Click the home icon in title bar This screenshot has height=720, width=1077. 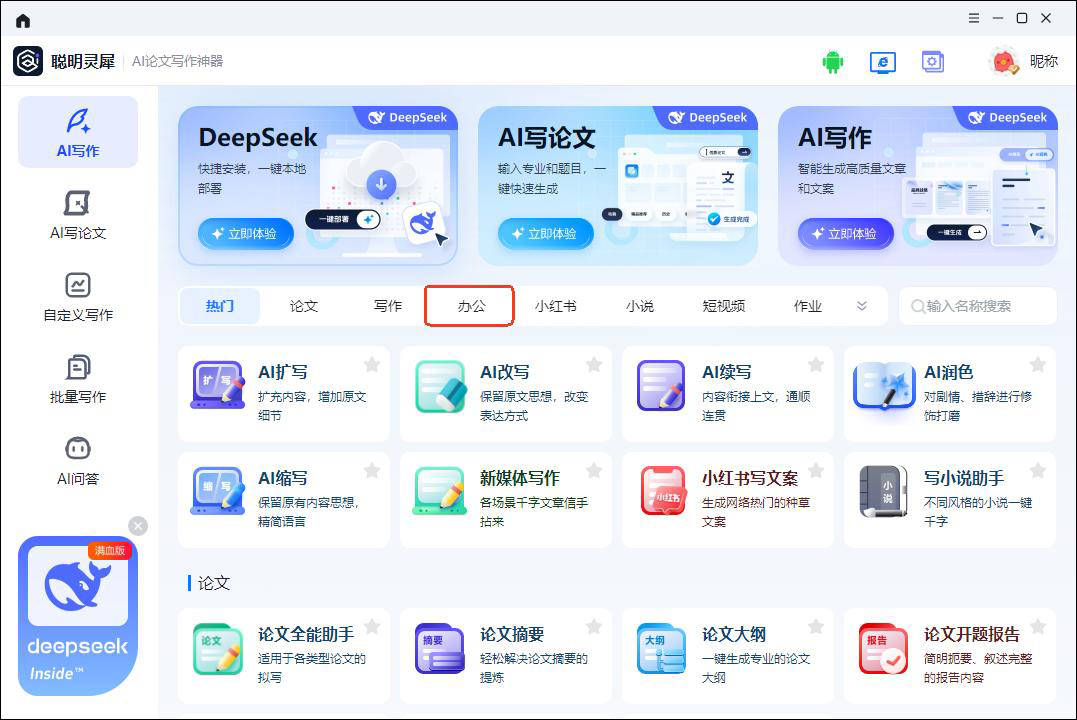[23, 20]
